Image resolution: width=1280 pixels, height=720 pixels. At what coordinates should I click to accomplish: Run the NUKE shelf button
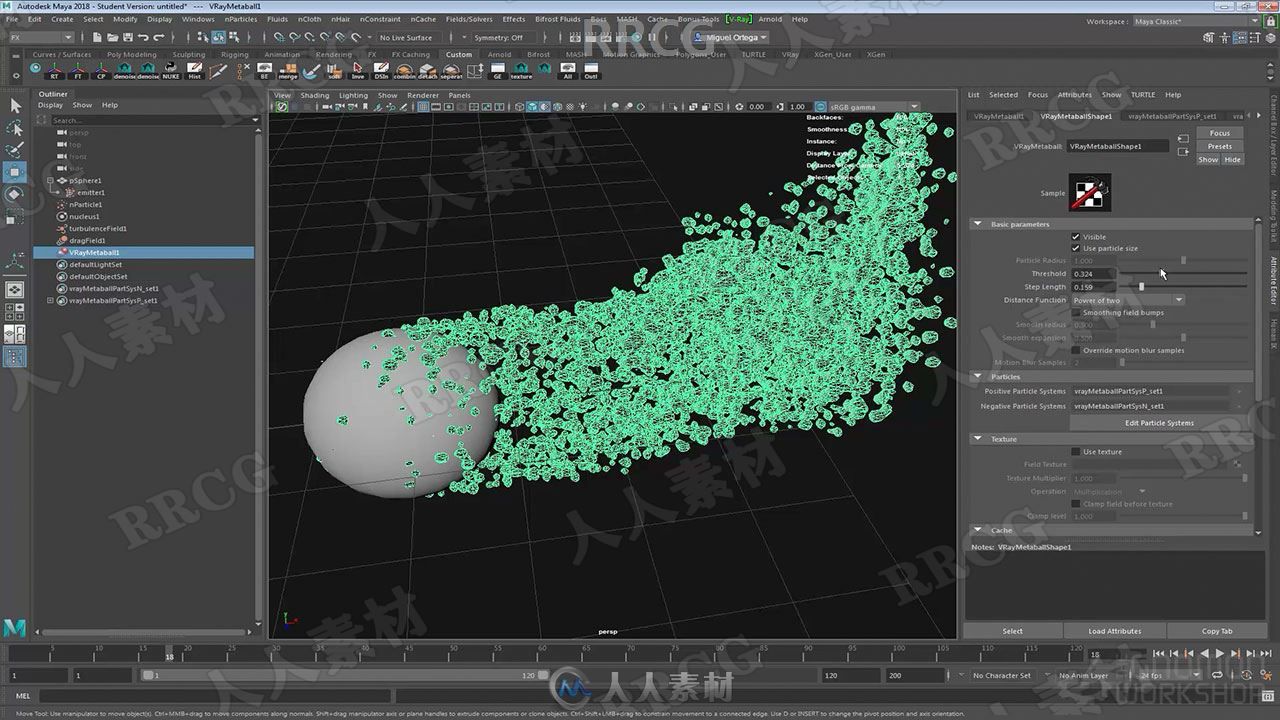[171, 71]
